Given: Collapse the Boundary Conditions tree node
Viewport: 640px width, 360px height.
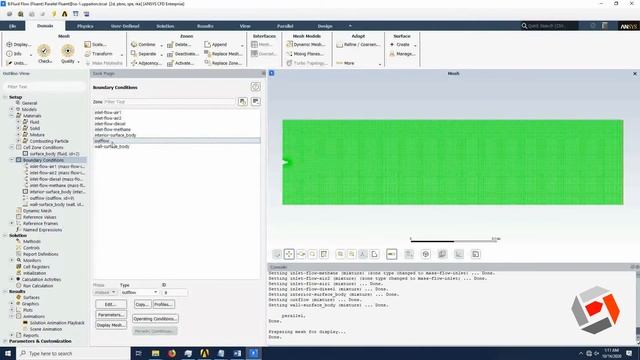Looking at the screenshot, I should pos(12,160).
